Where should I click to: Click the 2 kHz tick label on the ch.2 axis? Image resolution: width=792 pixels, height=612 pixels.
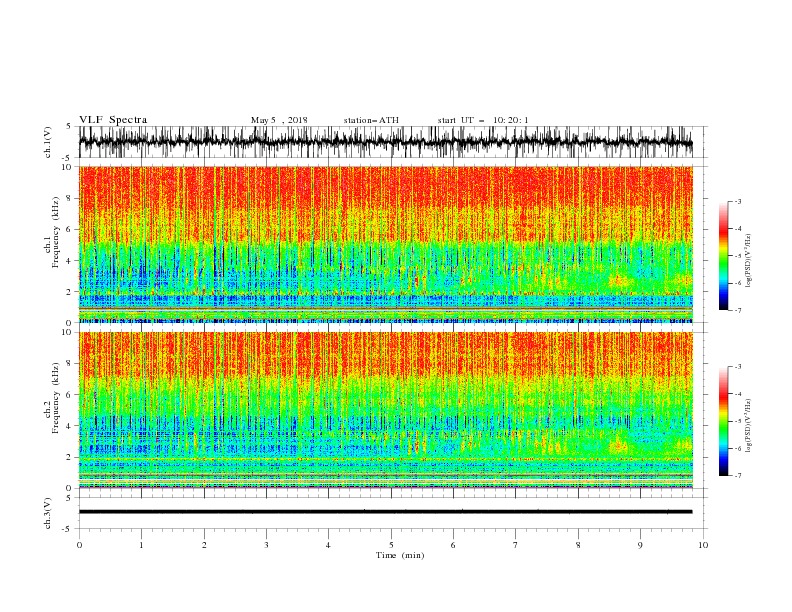(69, 457)
